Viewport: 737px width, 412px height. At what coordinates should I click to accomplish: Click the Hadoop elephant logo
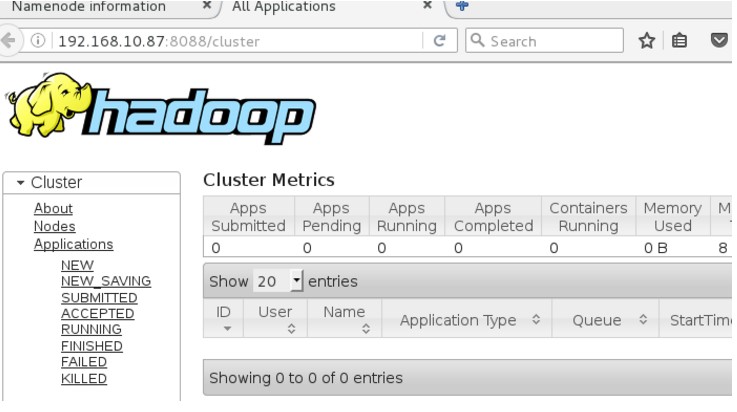[x=161, y=108]
